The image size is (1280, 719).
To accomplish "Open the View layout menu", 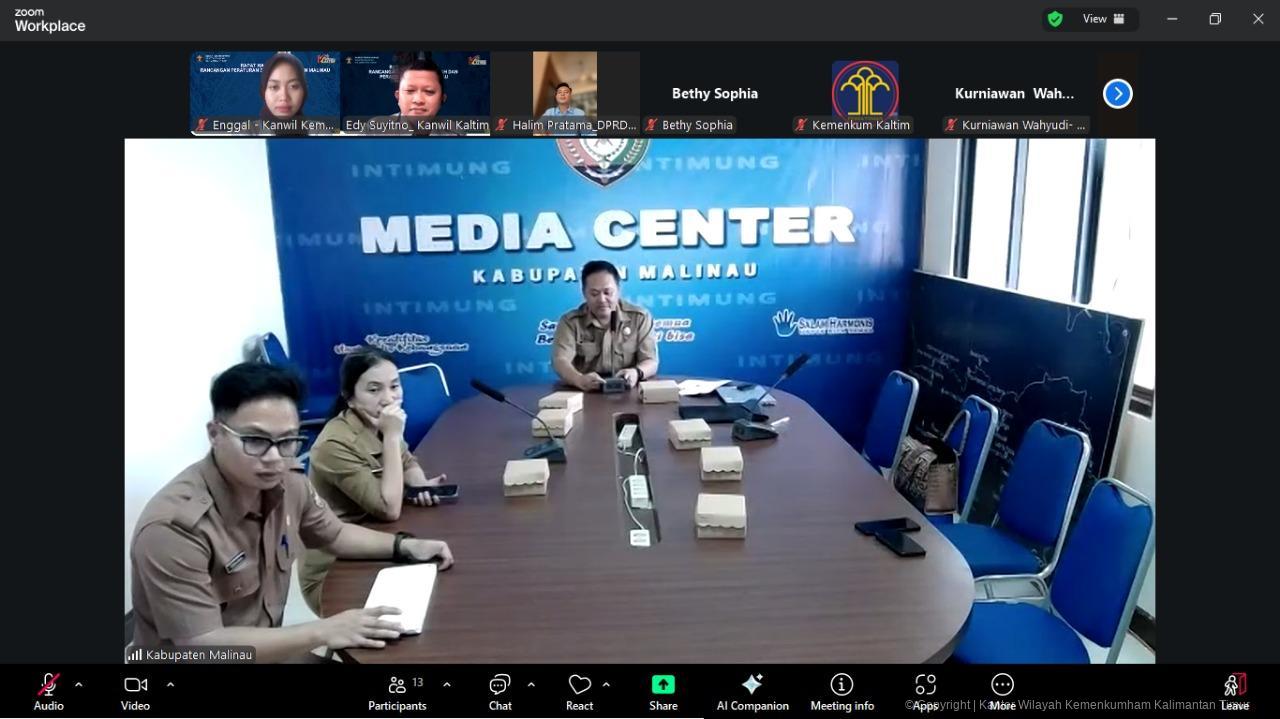I will tap(1104, 19).
